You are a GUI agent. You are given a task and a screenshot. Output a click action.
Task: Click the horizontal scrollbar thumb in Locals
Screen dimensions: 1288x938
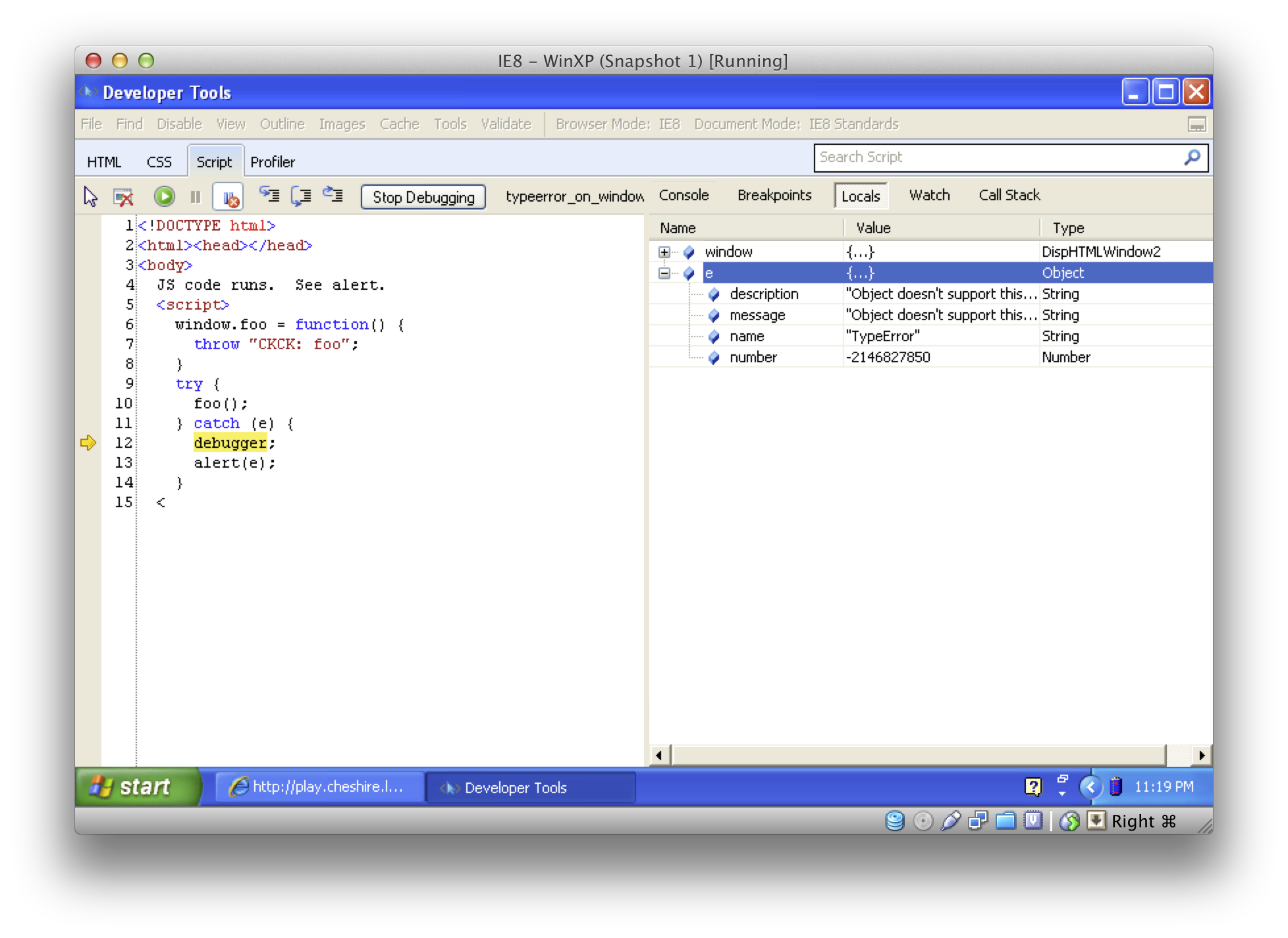tap(919, 756)
